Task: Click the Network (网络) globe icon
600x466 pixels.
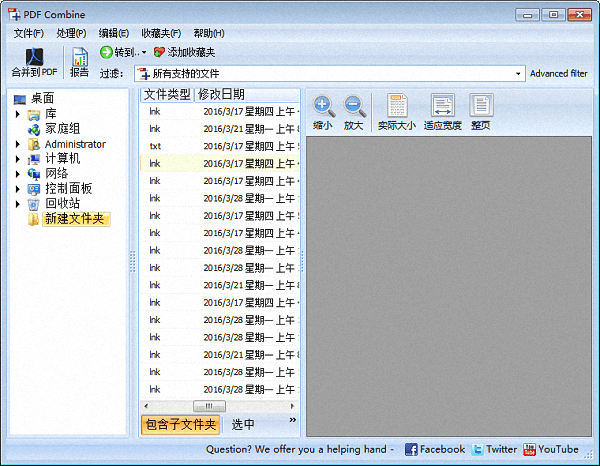Action: tap(34, 174)
